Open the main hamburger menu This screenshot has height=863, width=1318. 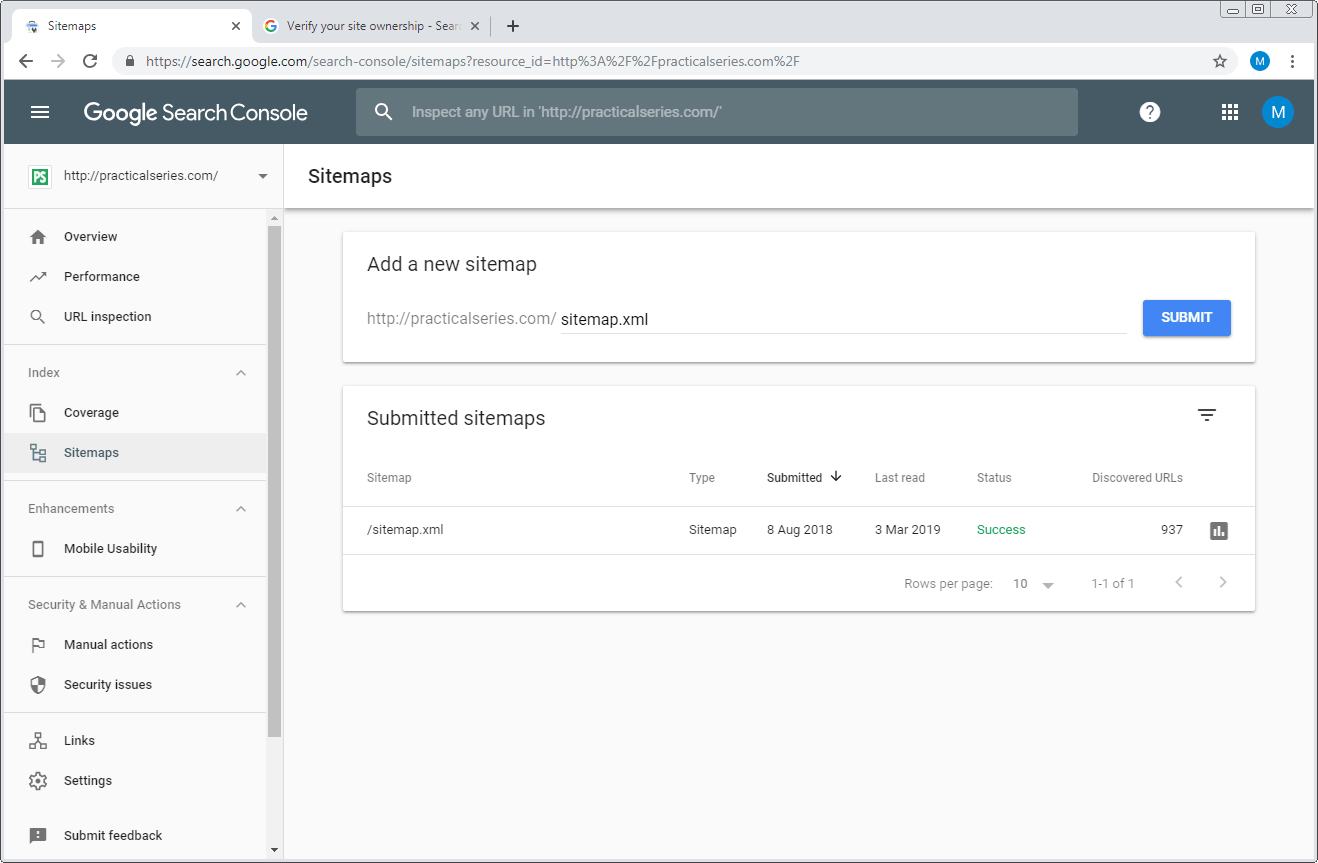coord(40,112)
